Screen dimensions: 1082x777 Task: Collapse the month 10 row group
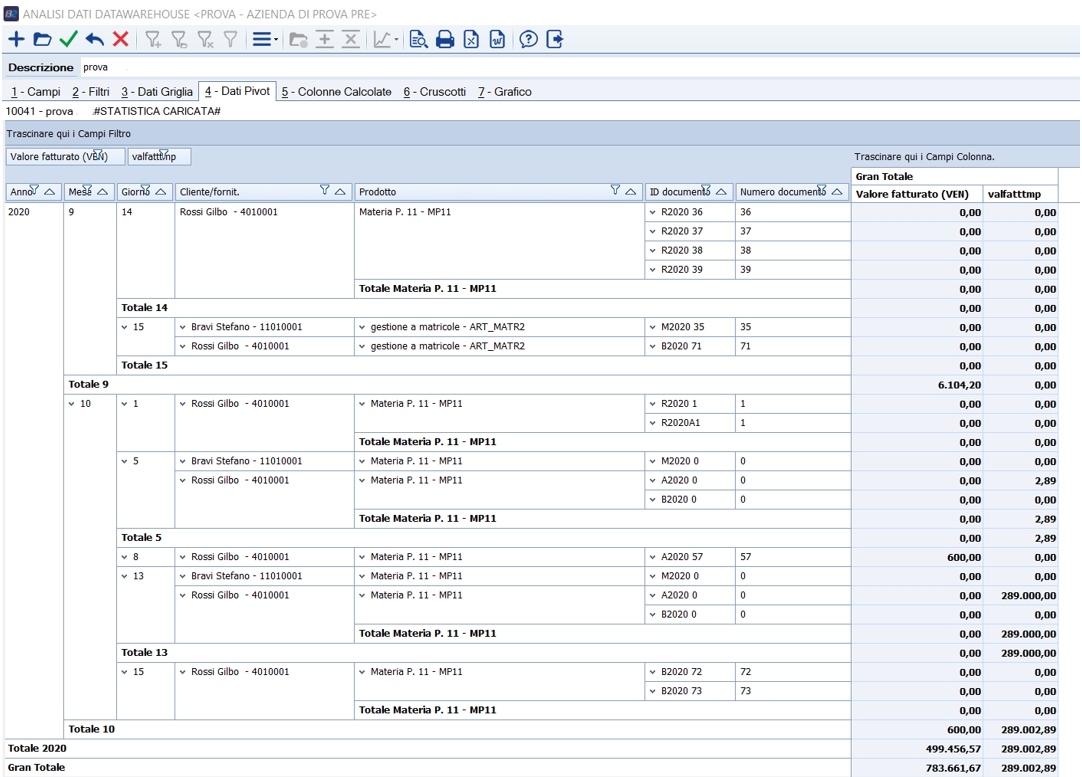(x=72, y=404)
